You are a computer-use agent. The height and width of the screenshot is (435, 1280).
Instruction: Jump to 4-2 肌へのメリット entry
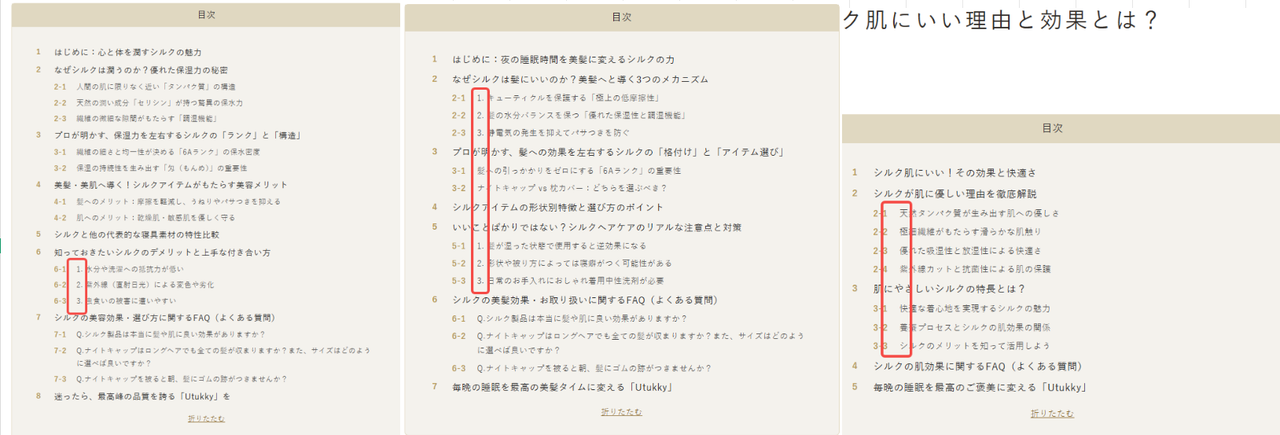coord(156,216)
